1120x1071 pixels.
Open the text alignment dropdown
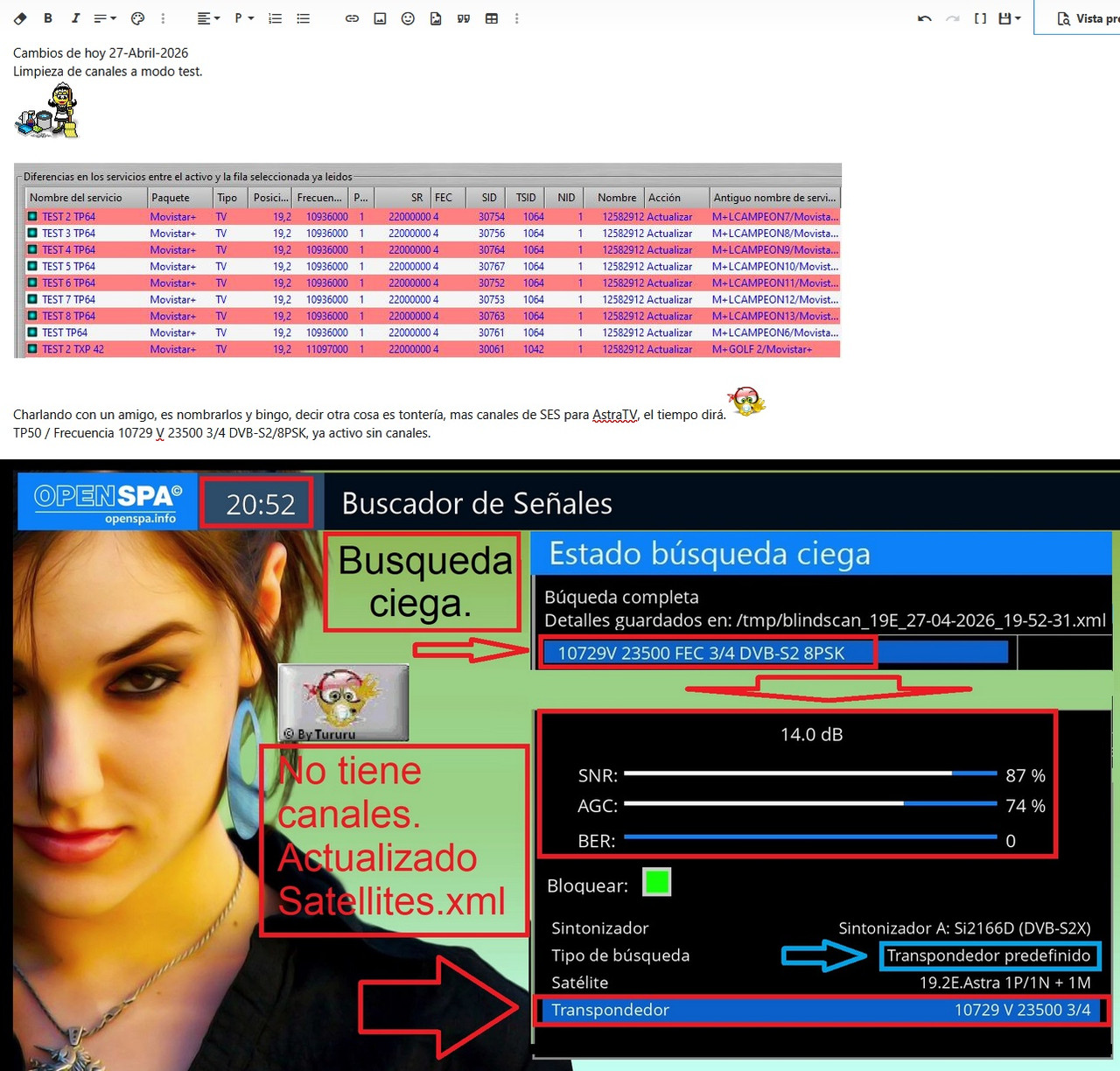[x=208, y=18]
